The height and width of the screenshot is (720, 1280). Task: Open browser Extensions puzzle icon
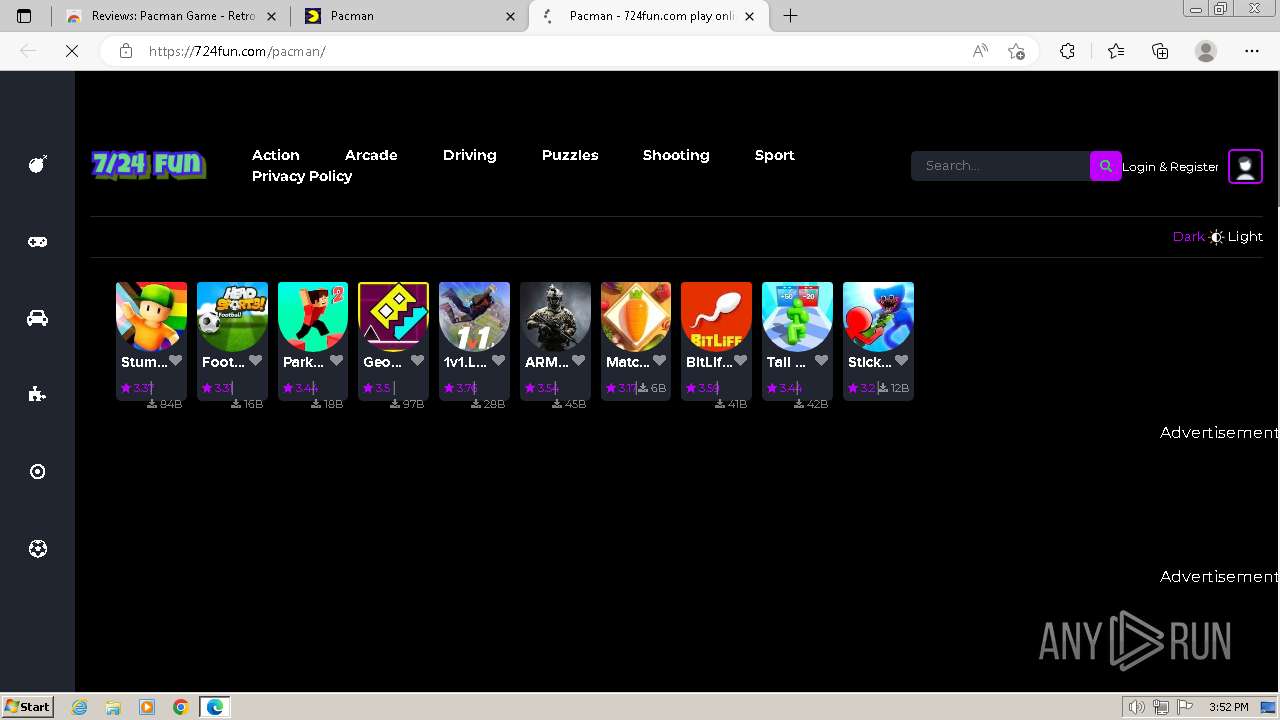[1067, 51]
